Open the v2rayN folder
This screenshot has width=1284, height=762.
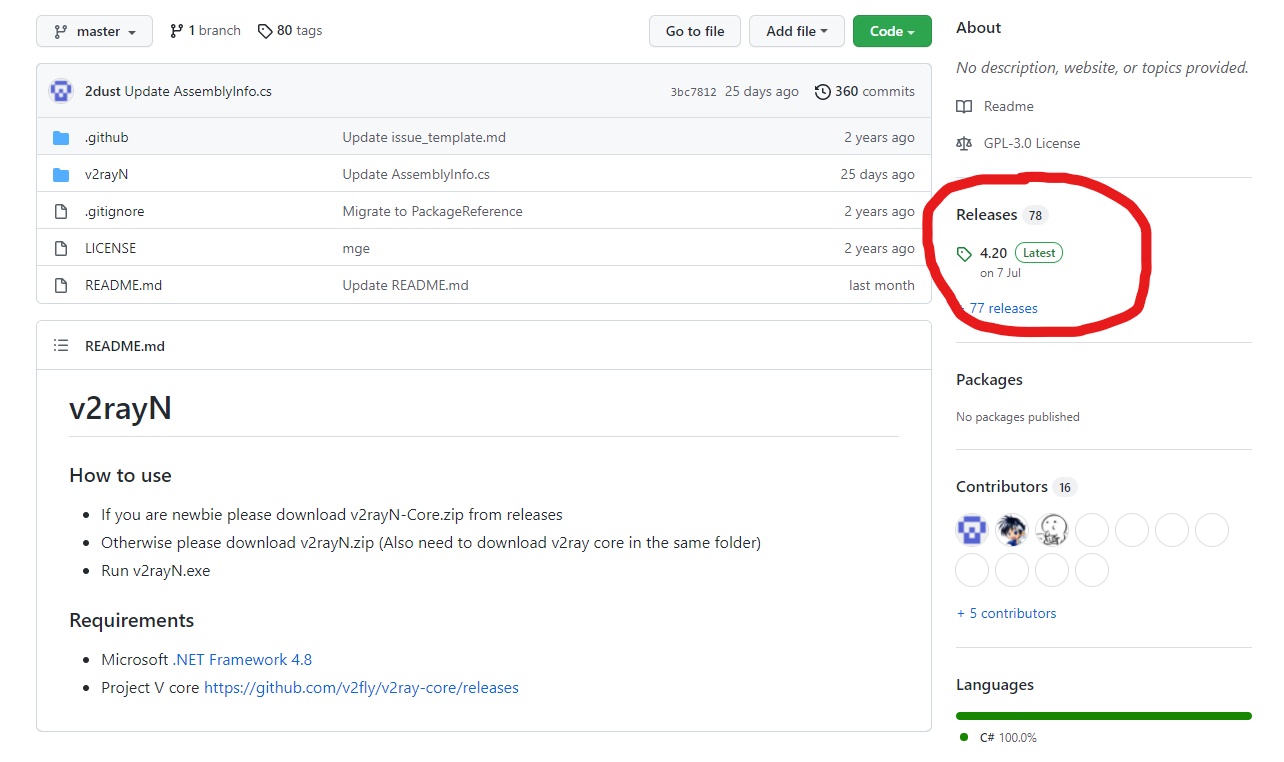[107, 174]
